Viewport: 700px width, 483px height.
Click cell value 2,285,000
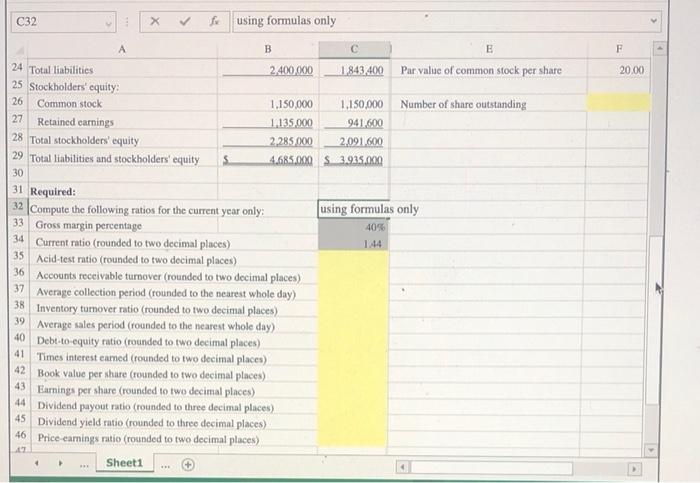(291, 142)
